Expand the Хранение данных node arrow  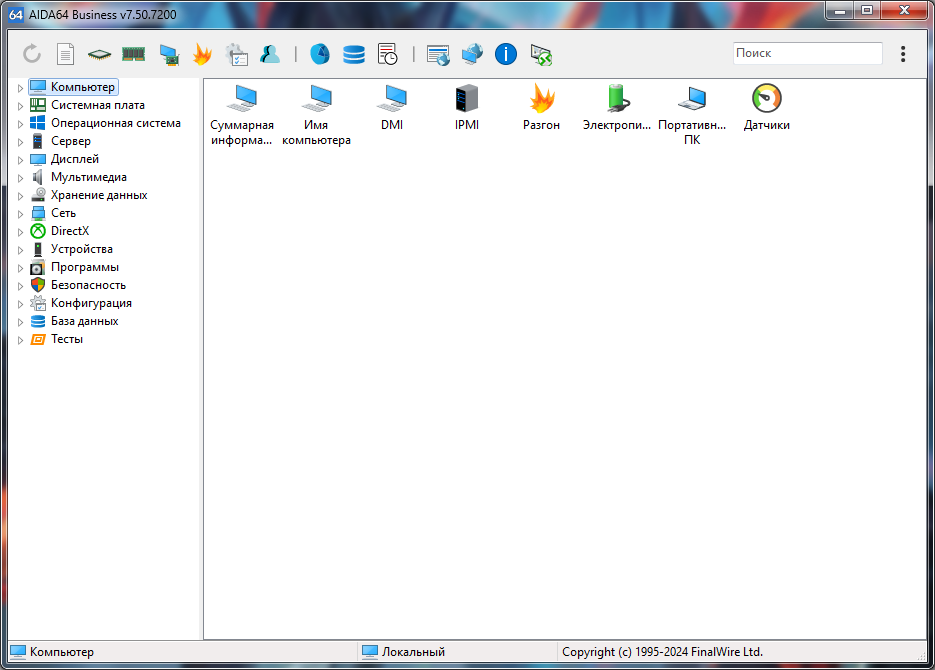coord(20,196)
